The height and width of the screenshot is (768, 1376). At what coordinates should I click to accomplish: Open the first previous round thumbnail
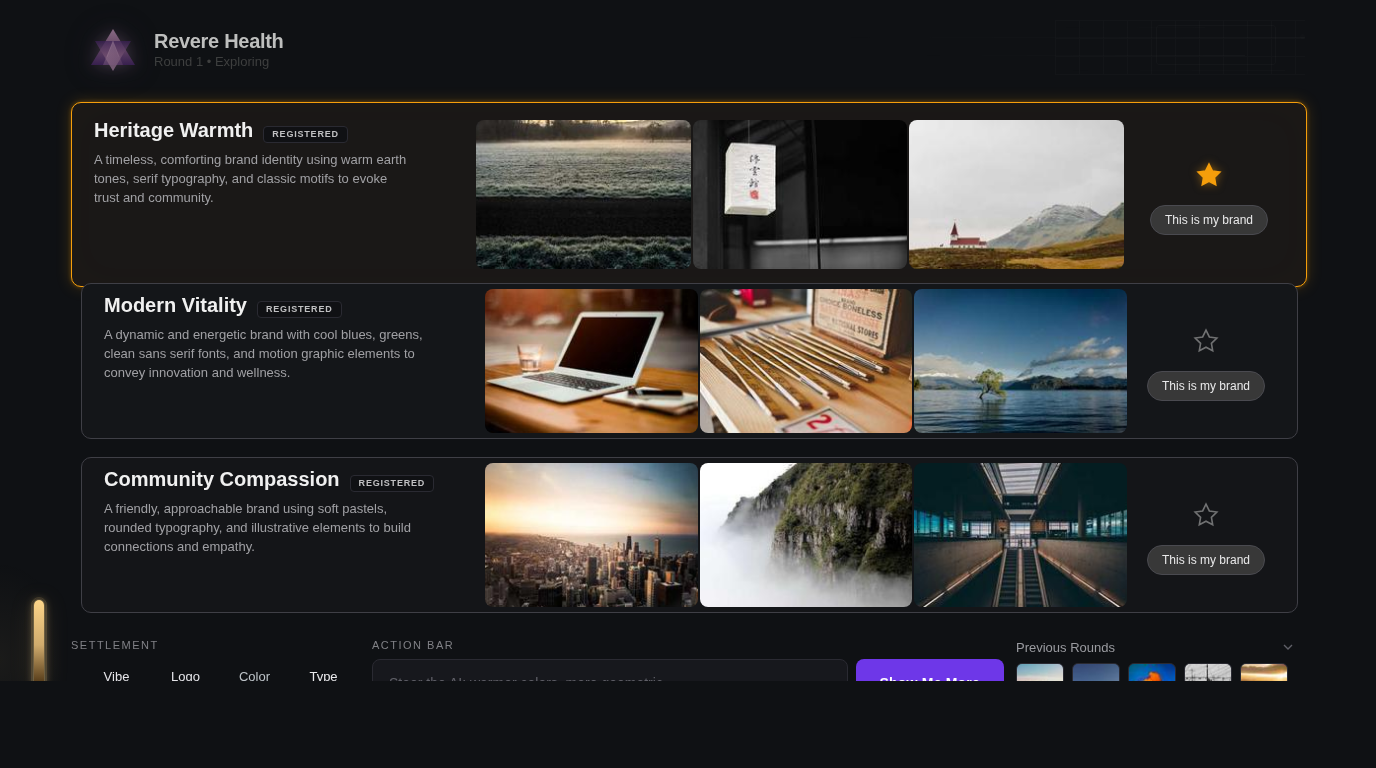pyautogui.click(x=1039, y=673)
